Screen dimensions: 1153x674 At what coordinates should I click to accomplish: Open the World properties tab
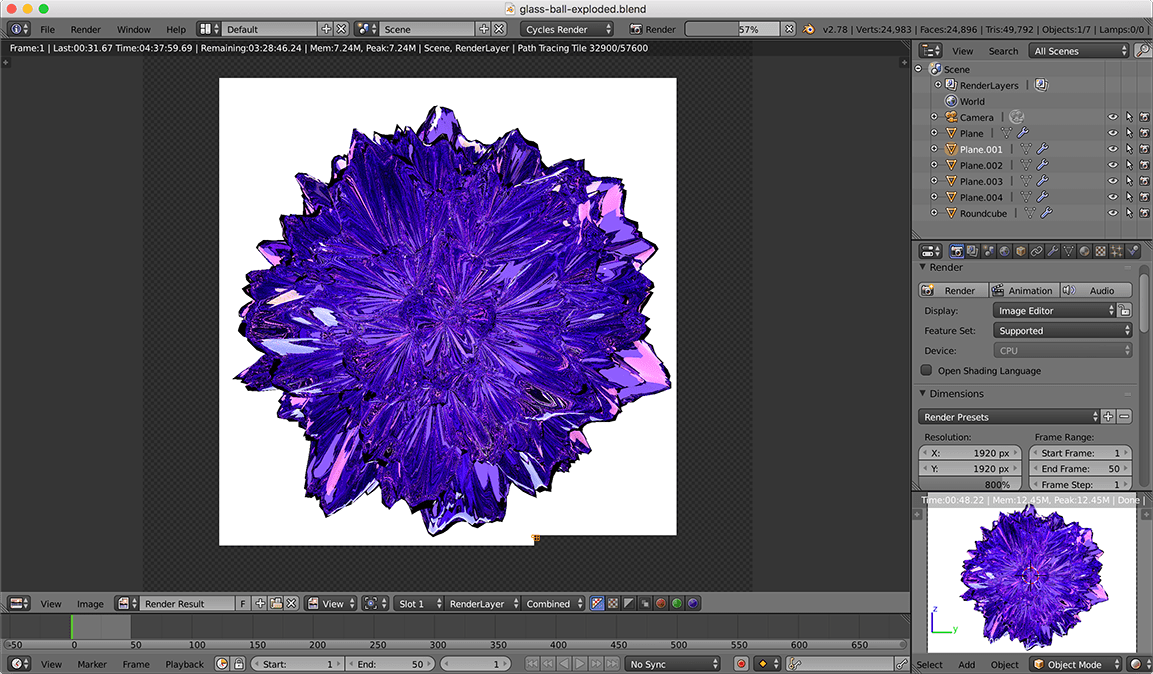point(1004,251)
